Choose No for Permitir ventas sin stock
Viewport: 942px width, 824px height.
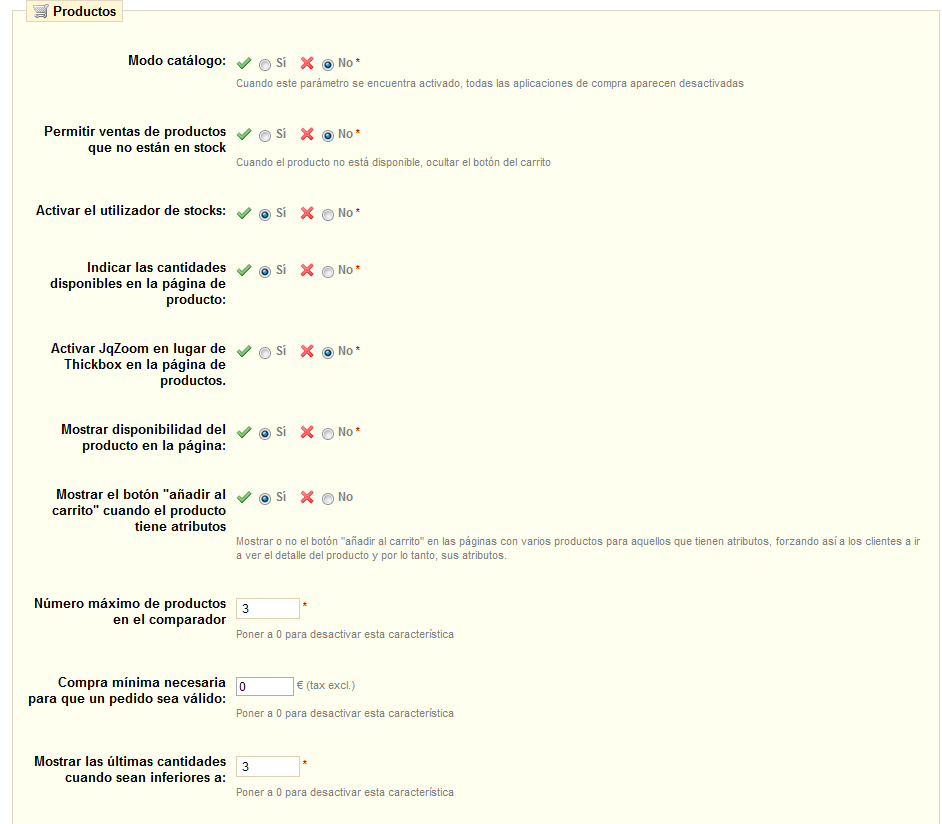pyautogui.click(x=327, y=136)
